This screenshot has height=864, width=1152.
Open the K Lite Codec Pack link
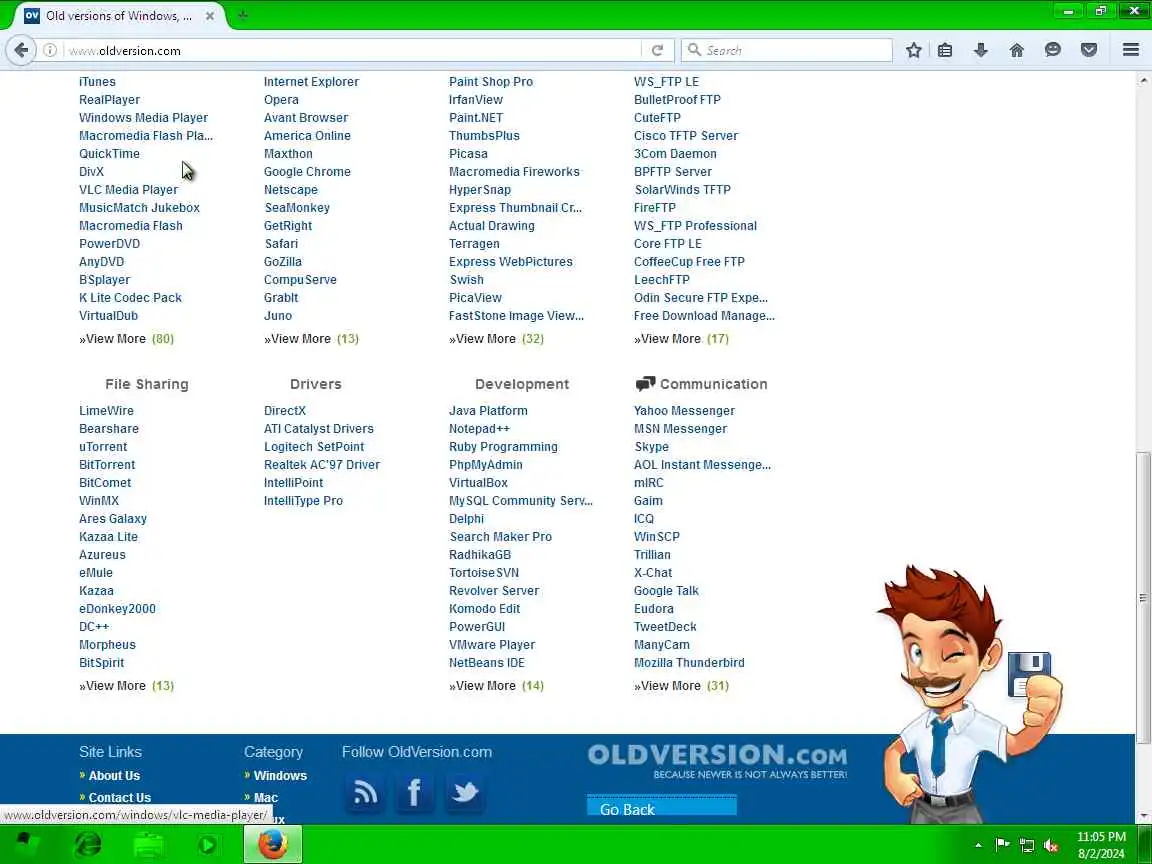130,298
